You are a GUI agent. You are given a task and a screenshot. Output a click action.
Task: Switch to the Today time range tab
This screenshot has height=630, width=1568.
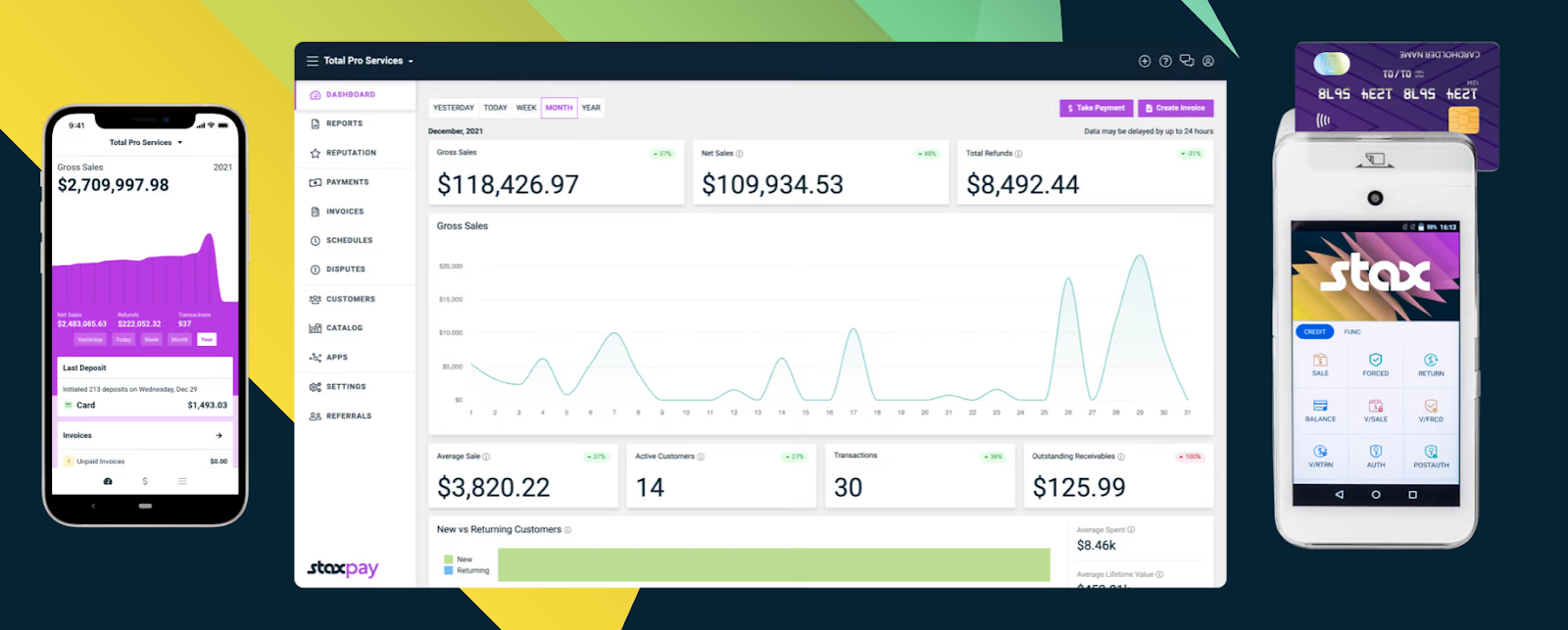pos(495,108)
